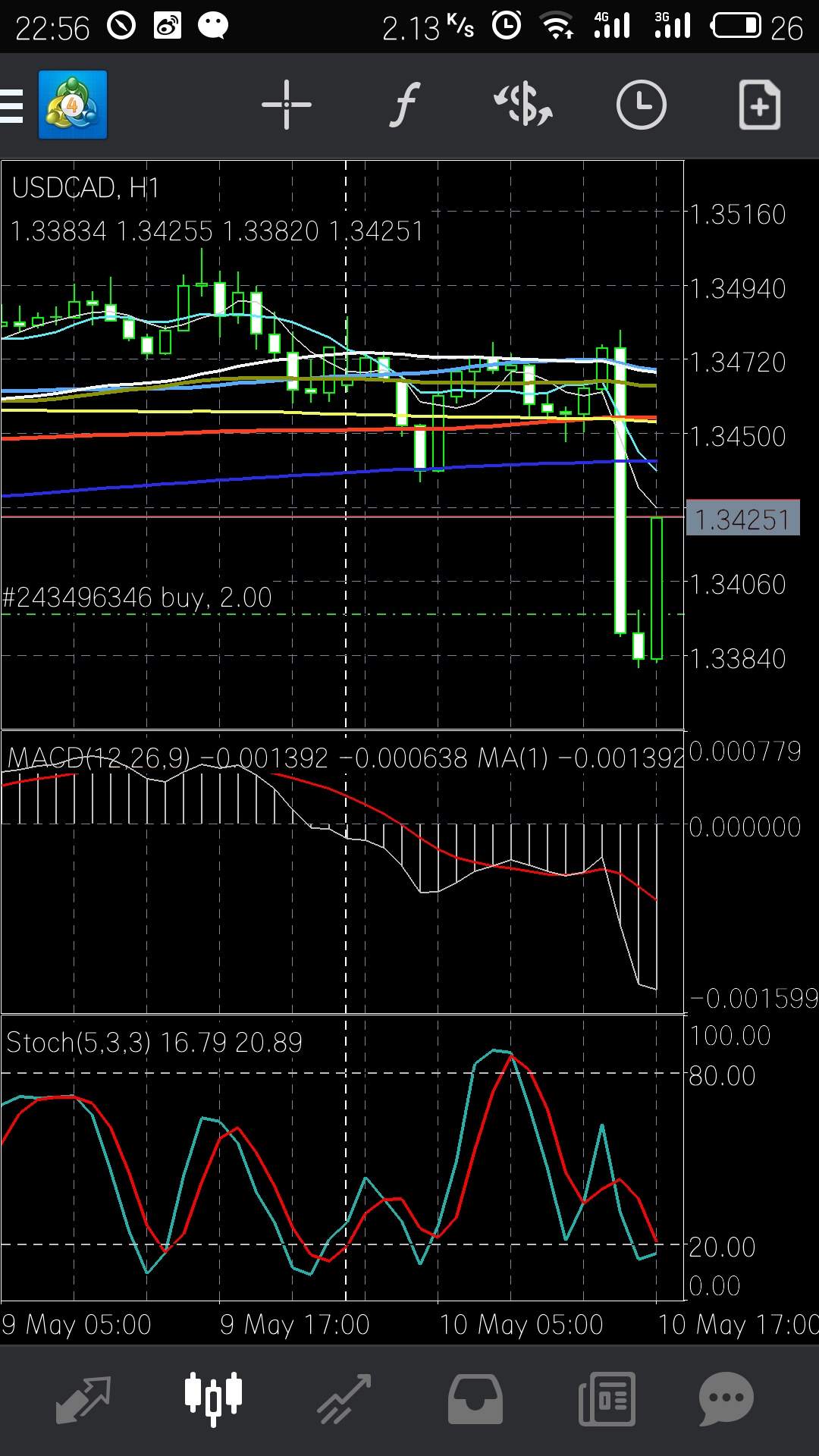Tap Stochastic 80.00 level label

click(x=722, y=1075)
